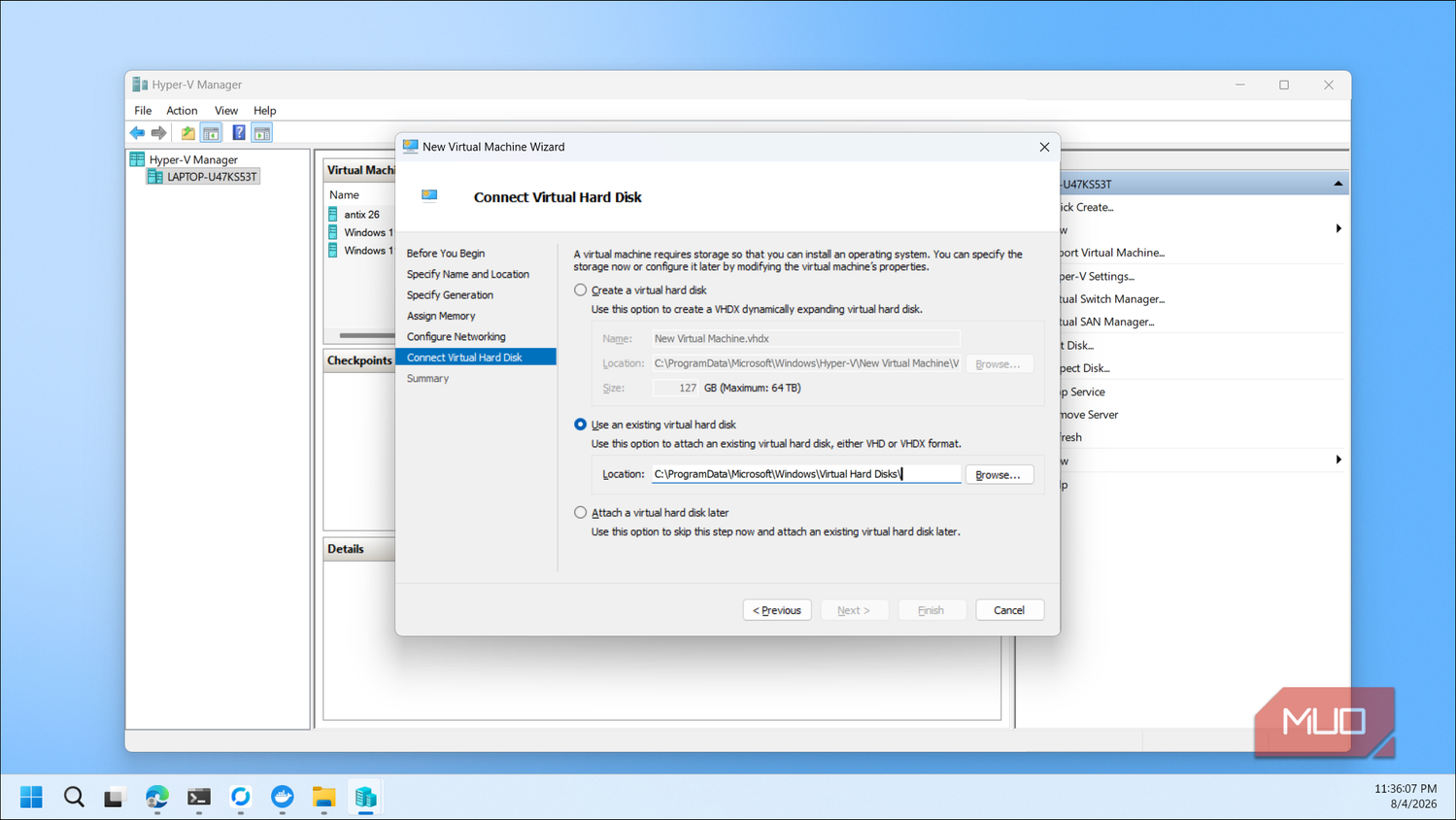The image size is (1456, 820).
Task: Click Virtual Switch Manager in Actions pane
Action: click(1112, 299)
